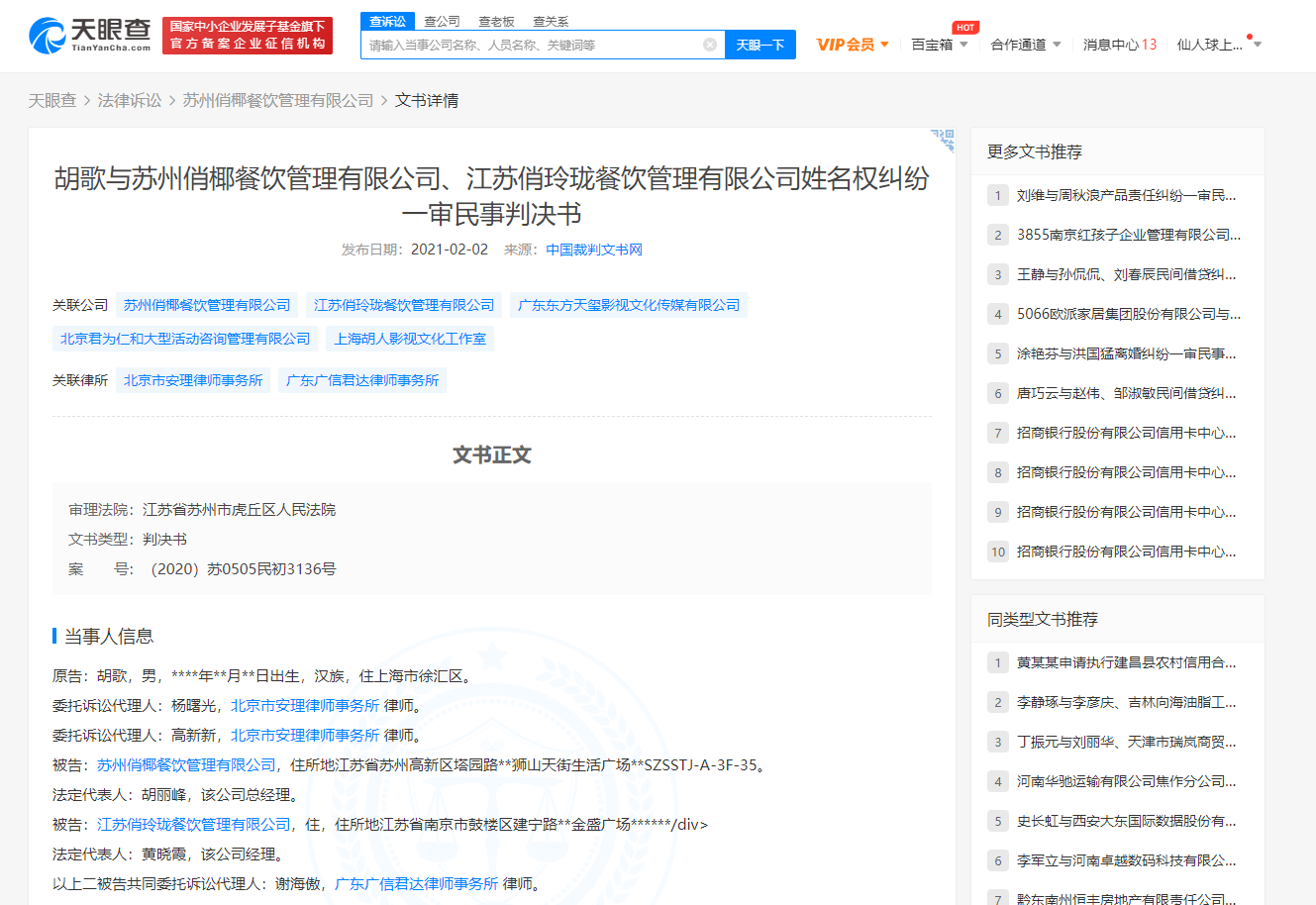Open law firm tag 广东广信君达律师事务所
Screen dimensions: 1316x905
362,380
